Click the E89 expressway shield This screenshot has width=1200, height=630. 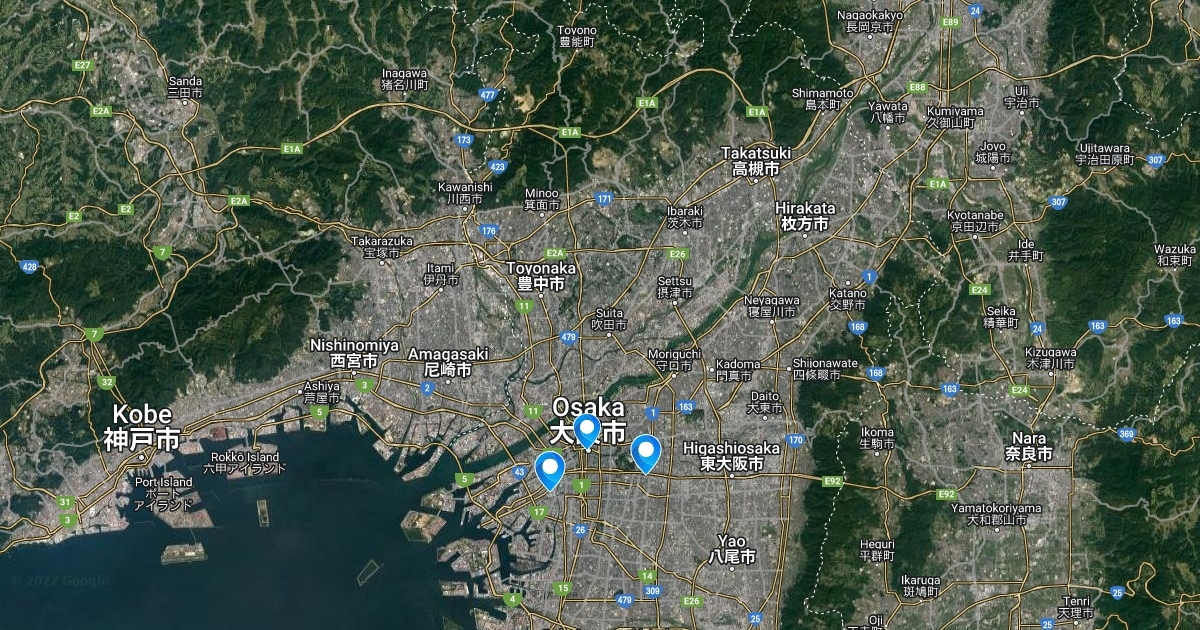point(950,22)
